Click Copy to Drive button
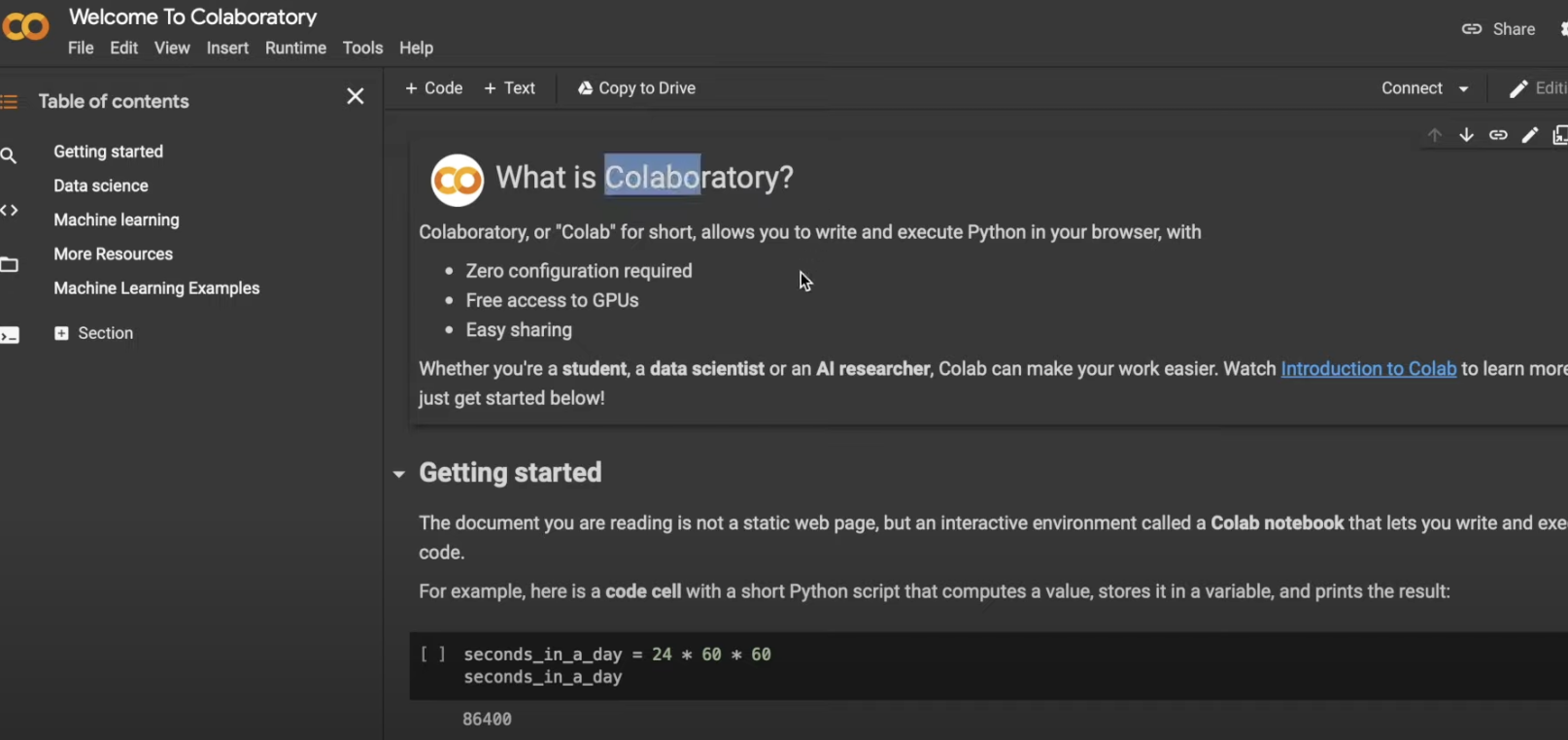 pyautogui.click(x=636, y=87)
